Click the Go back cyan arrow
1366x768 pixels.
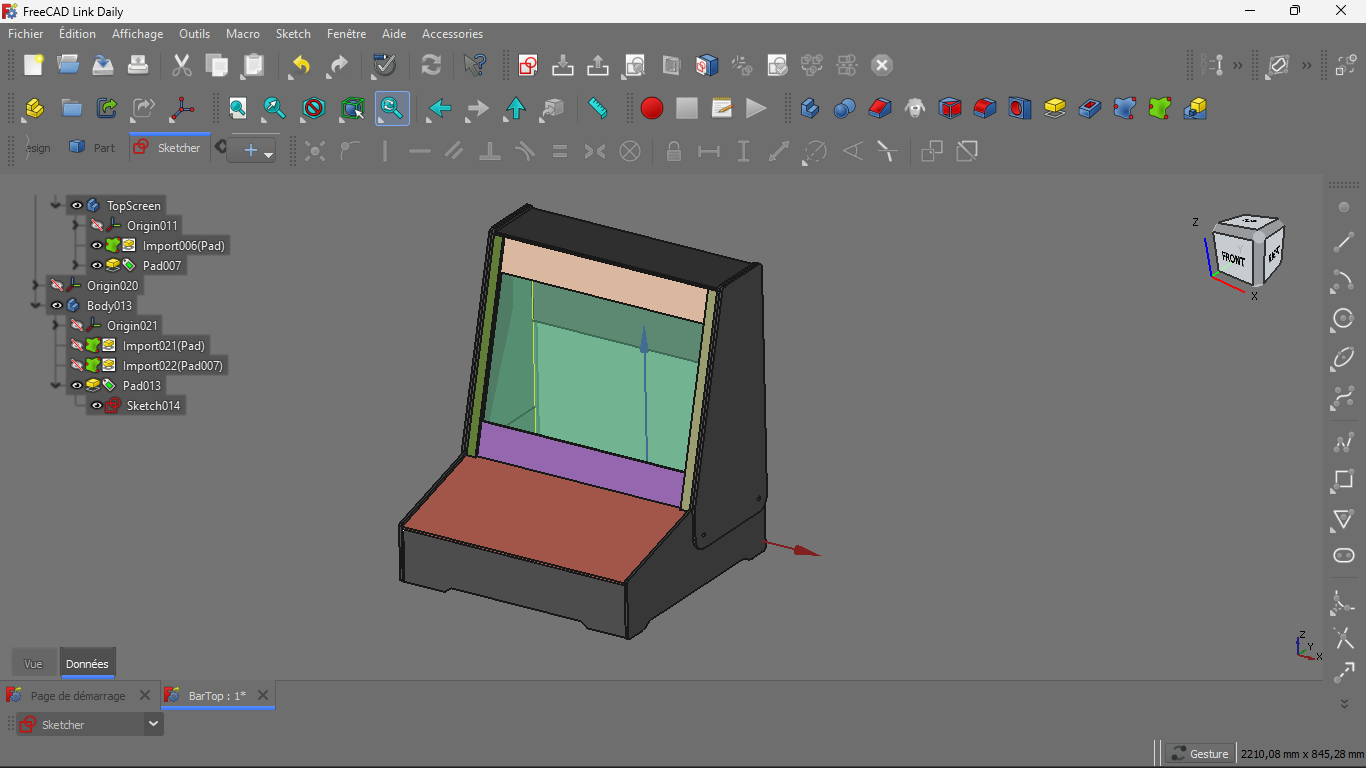coord(440,108)
